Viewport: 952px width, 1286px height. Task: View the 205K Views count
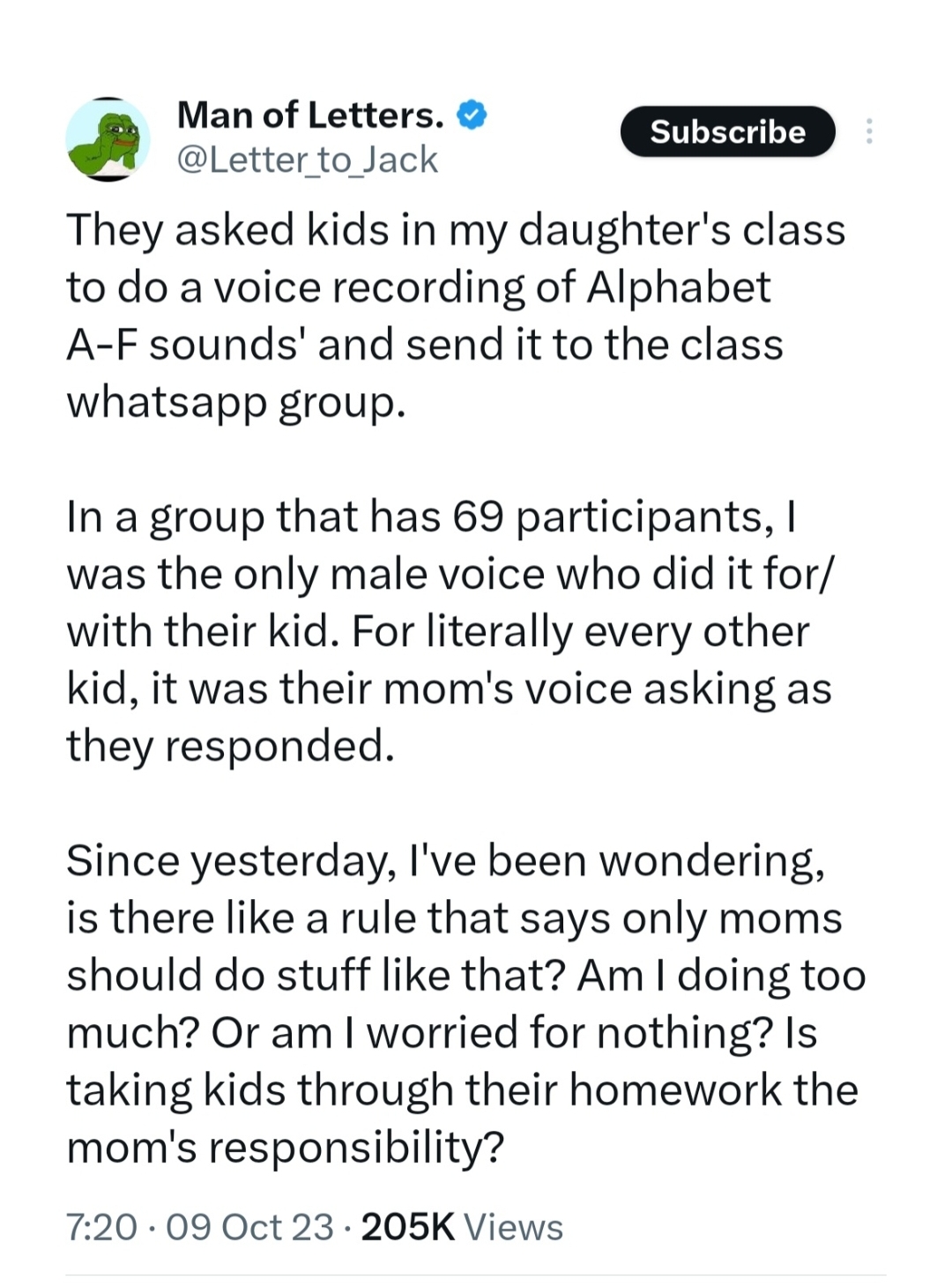(462, 1226)
